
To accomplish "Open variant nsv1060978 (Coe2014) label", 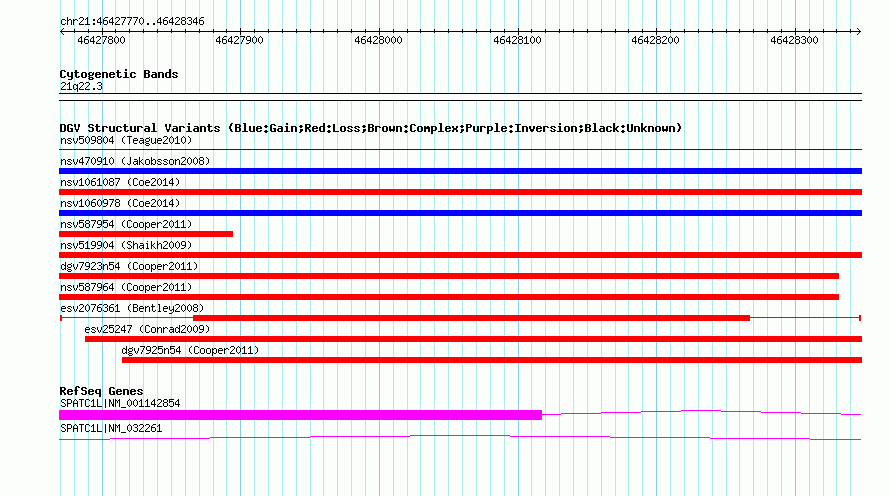I will [120, 203].
